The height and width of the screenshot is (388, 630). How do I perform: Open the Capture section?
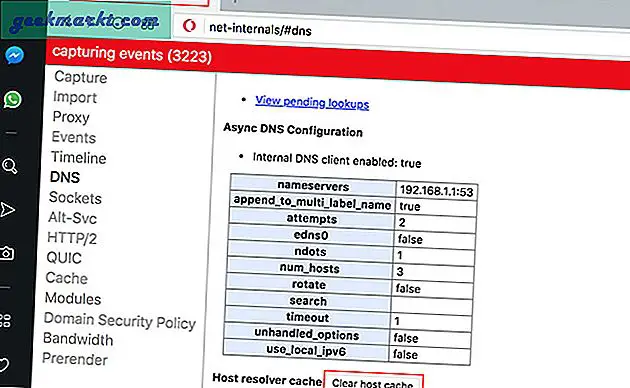coord(81,77)
